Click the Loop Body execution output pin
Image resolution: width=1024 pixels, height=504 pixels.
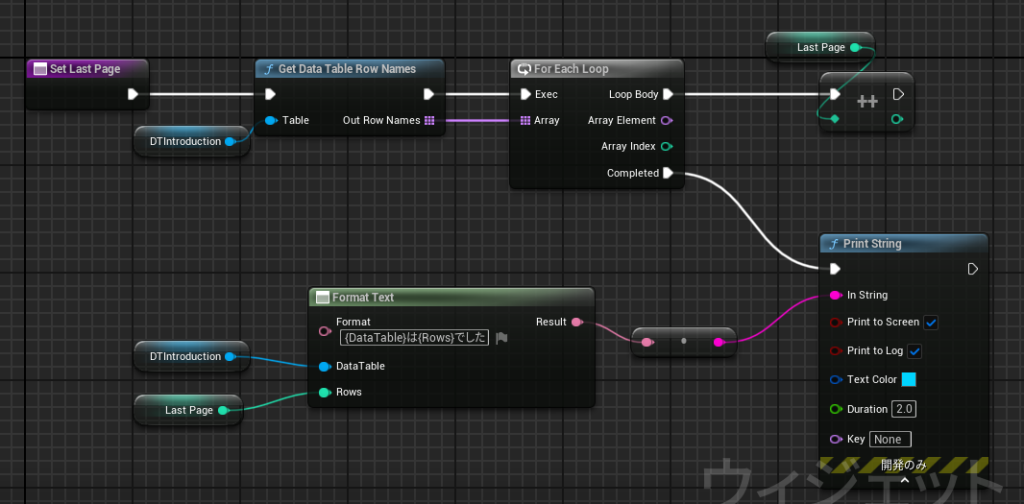(x=668, y=95)
